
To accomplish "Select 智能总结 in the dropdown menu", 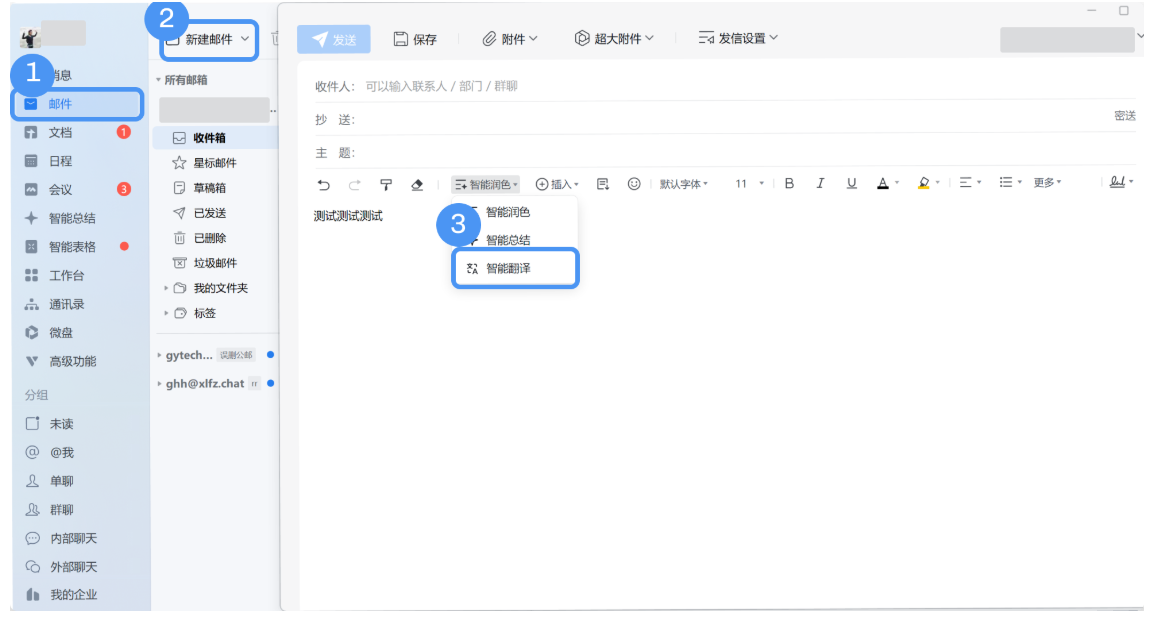I will point(510,240).
